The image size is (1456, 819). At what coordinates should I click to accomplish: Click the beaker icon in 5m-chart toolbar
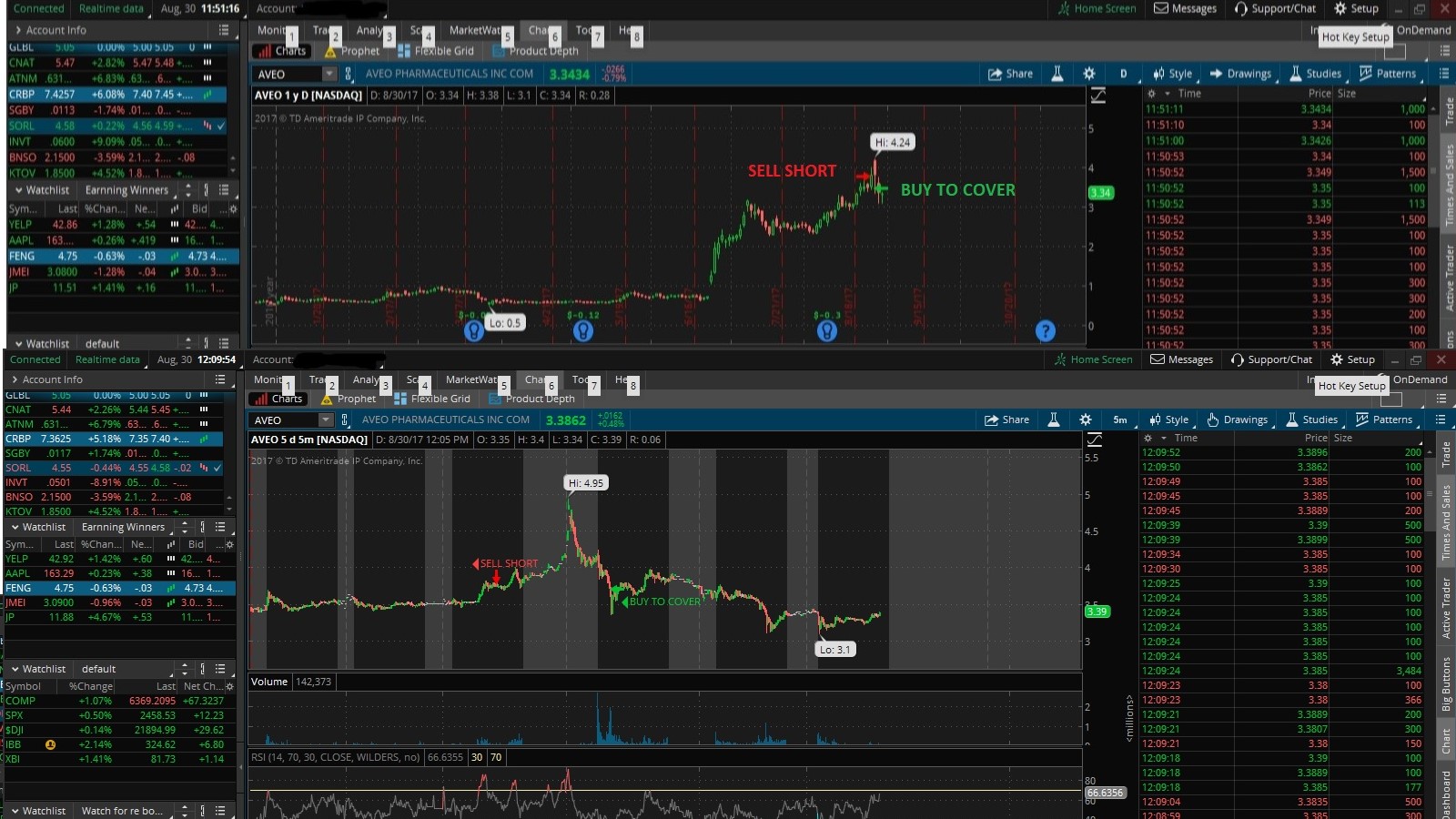pos(1054,420)
